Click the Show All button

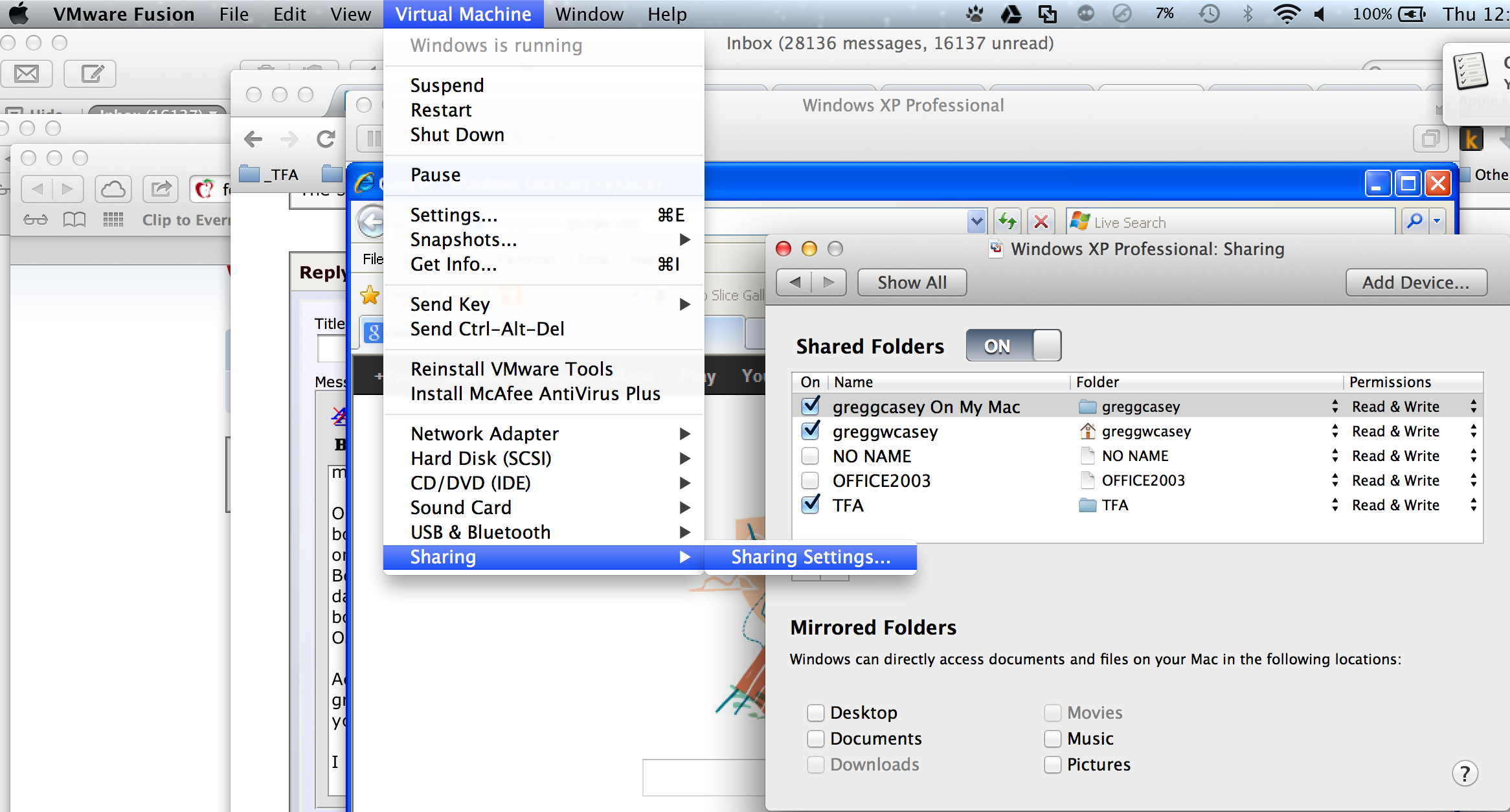[x=912, y=282]
